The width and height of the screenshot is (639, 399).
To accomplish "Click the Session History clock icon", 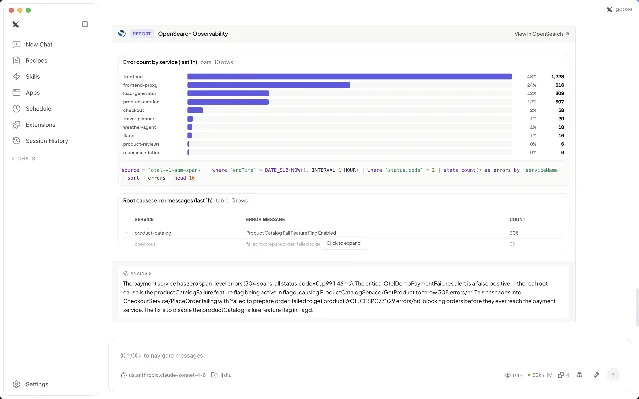I will pos(16,141).
